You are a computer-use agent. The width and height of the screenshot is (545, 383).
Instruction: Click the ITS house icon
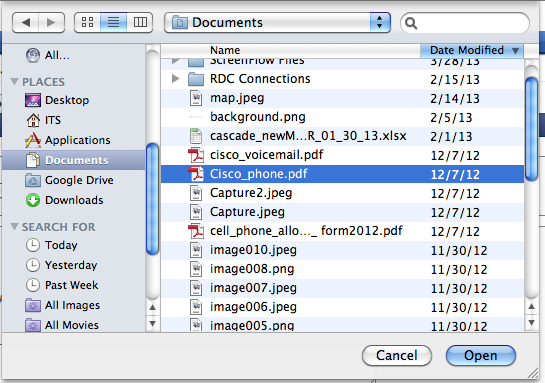[x=33, y=120]
